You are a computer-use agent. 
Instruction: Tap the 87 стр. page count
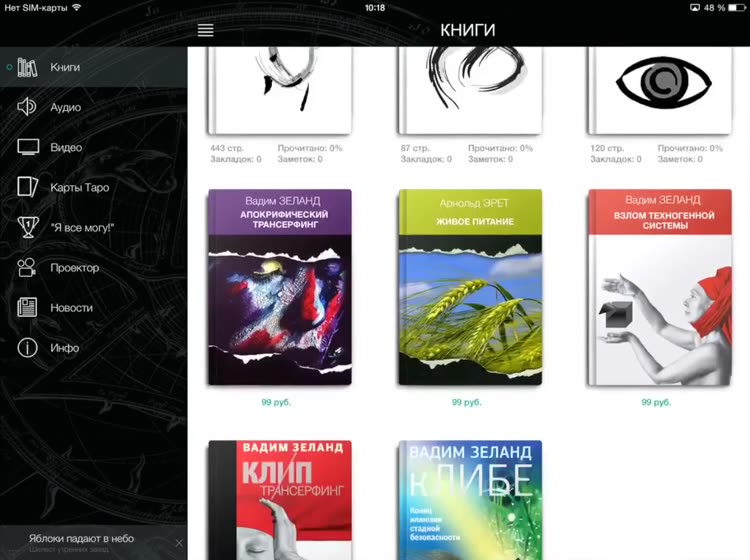[x=415, y=148]
